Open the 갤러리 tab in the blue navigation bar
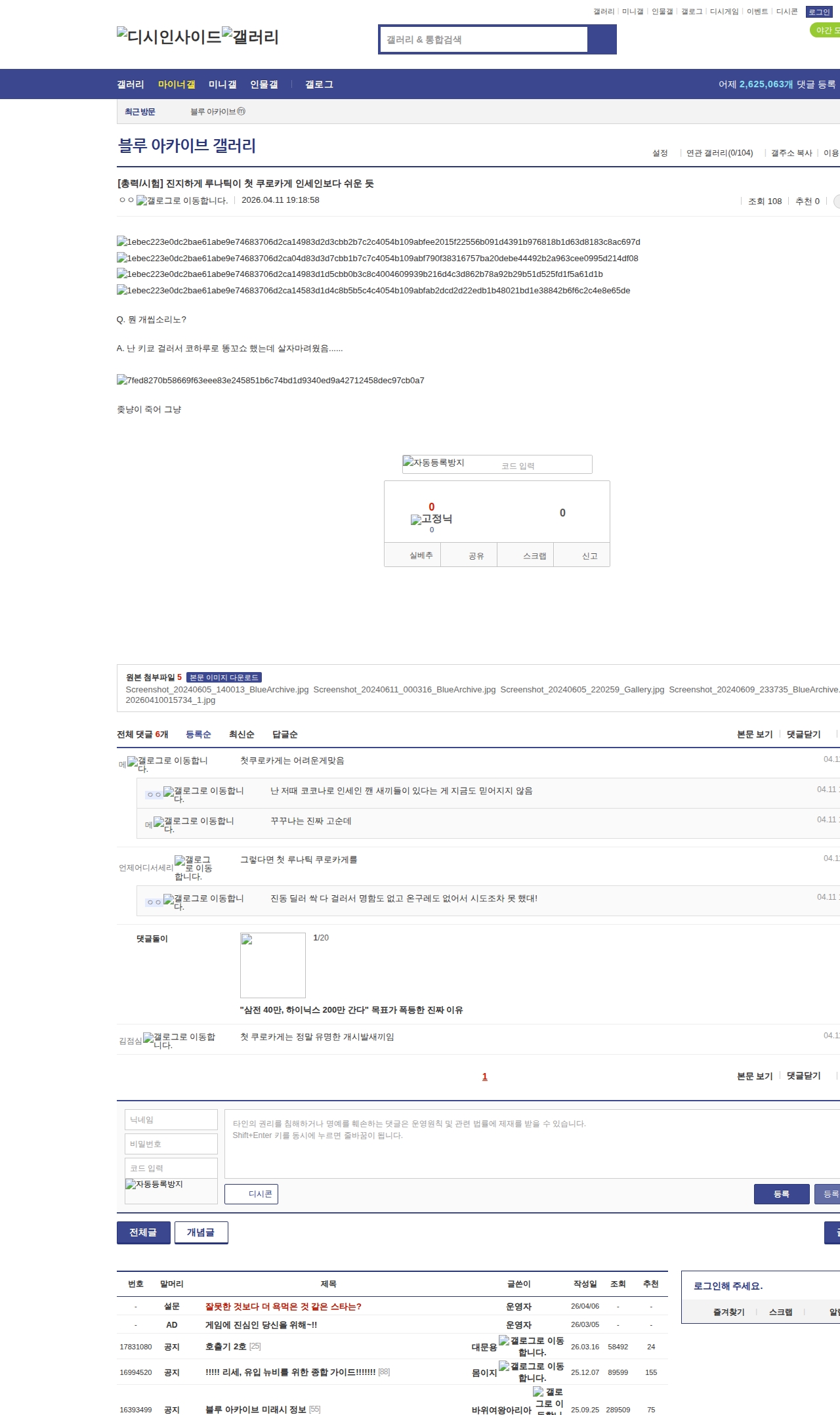Viewport: 840px width, 1415px height. coord(131,85)
